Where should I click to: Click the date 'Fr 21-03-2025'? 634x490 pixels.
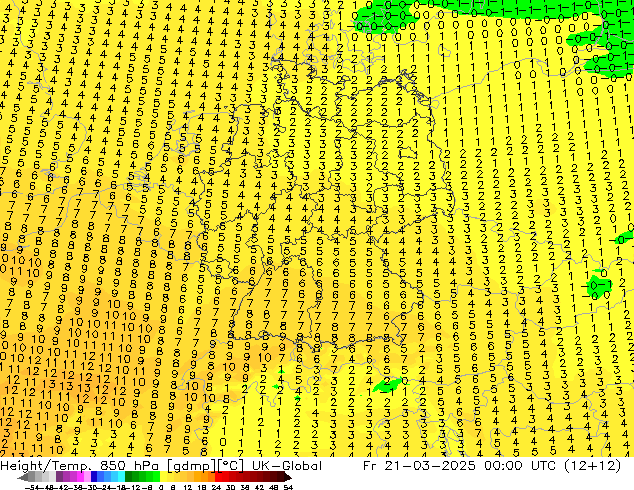tap(419, 466)
